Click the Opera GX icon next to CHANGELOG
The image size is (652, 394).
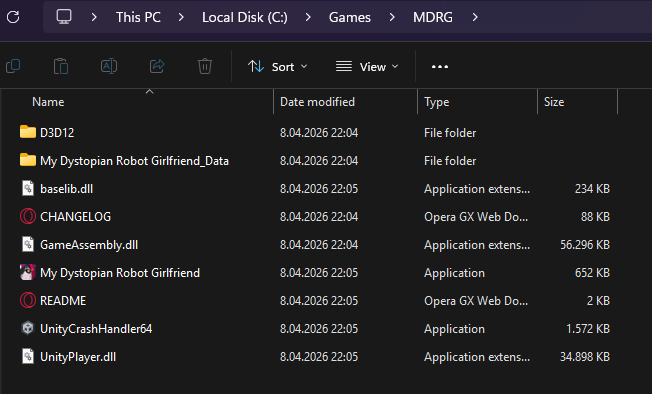click(x=28, y=217)
